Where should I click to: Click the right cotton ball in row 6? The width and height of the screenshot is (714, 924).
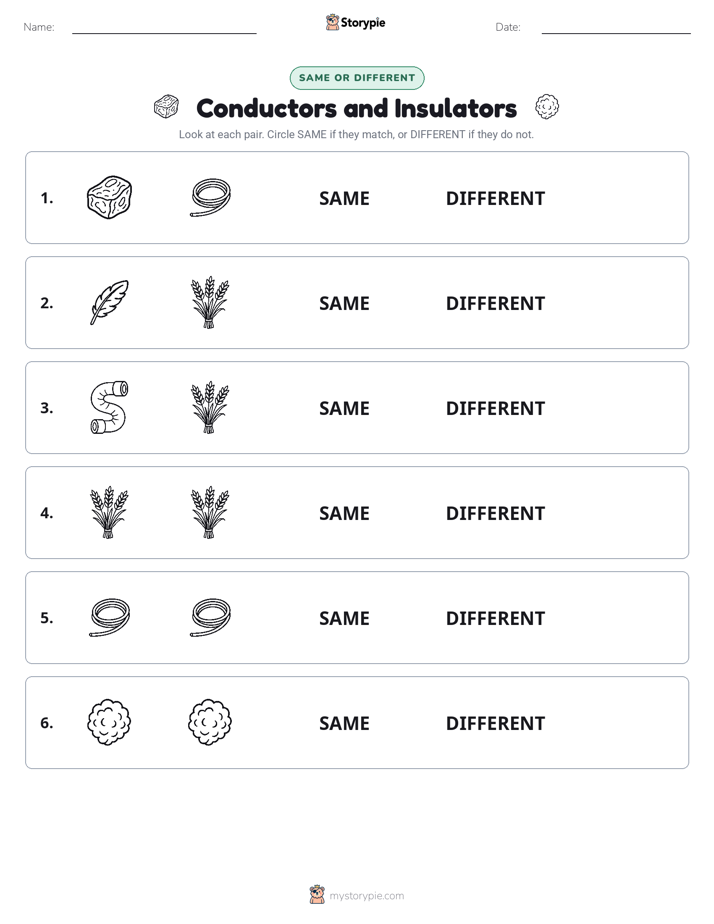pos(210,722)
